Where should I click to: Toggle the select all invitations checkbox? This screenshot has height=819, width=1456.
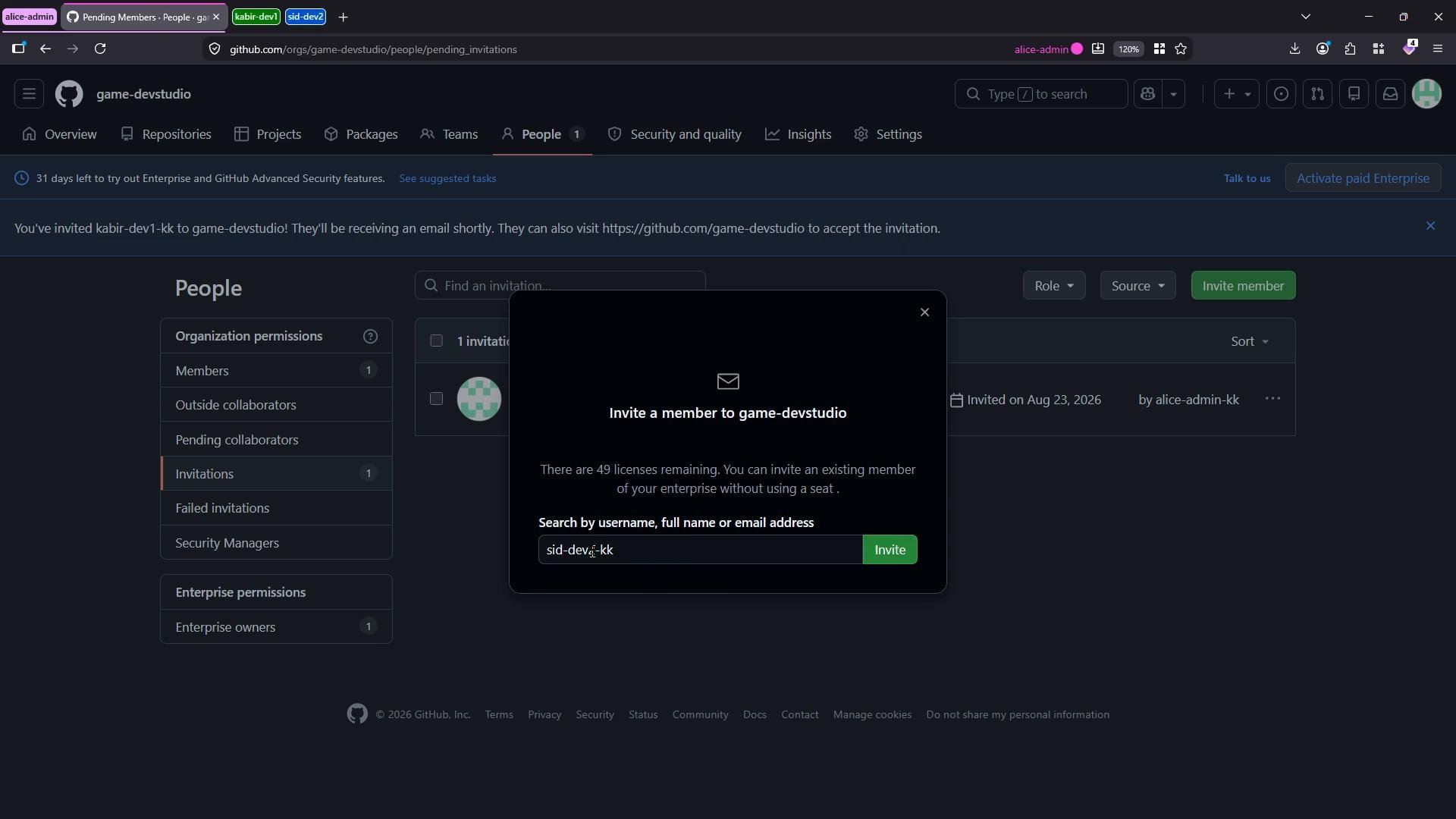click(436, 340)
